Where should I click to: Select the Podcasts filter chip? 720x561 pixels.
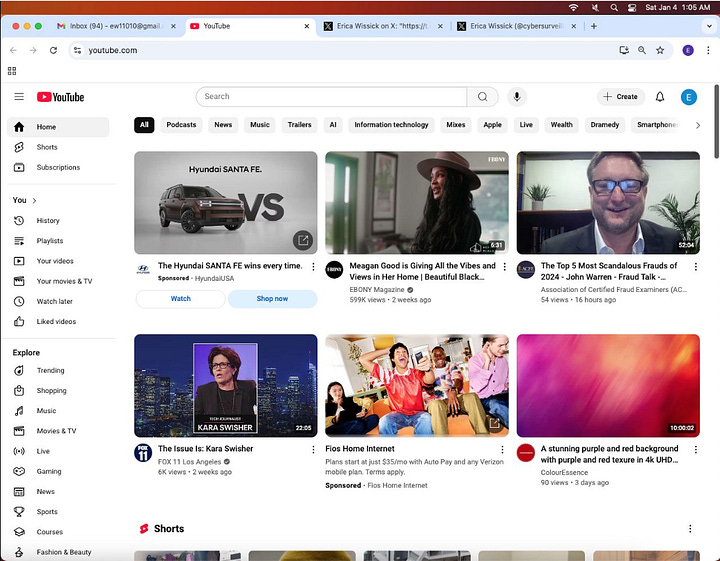coord(181,125)
